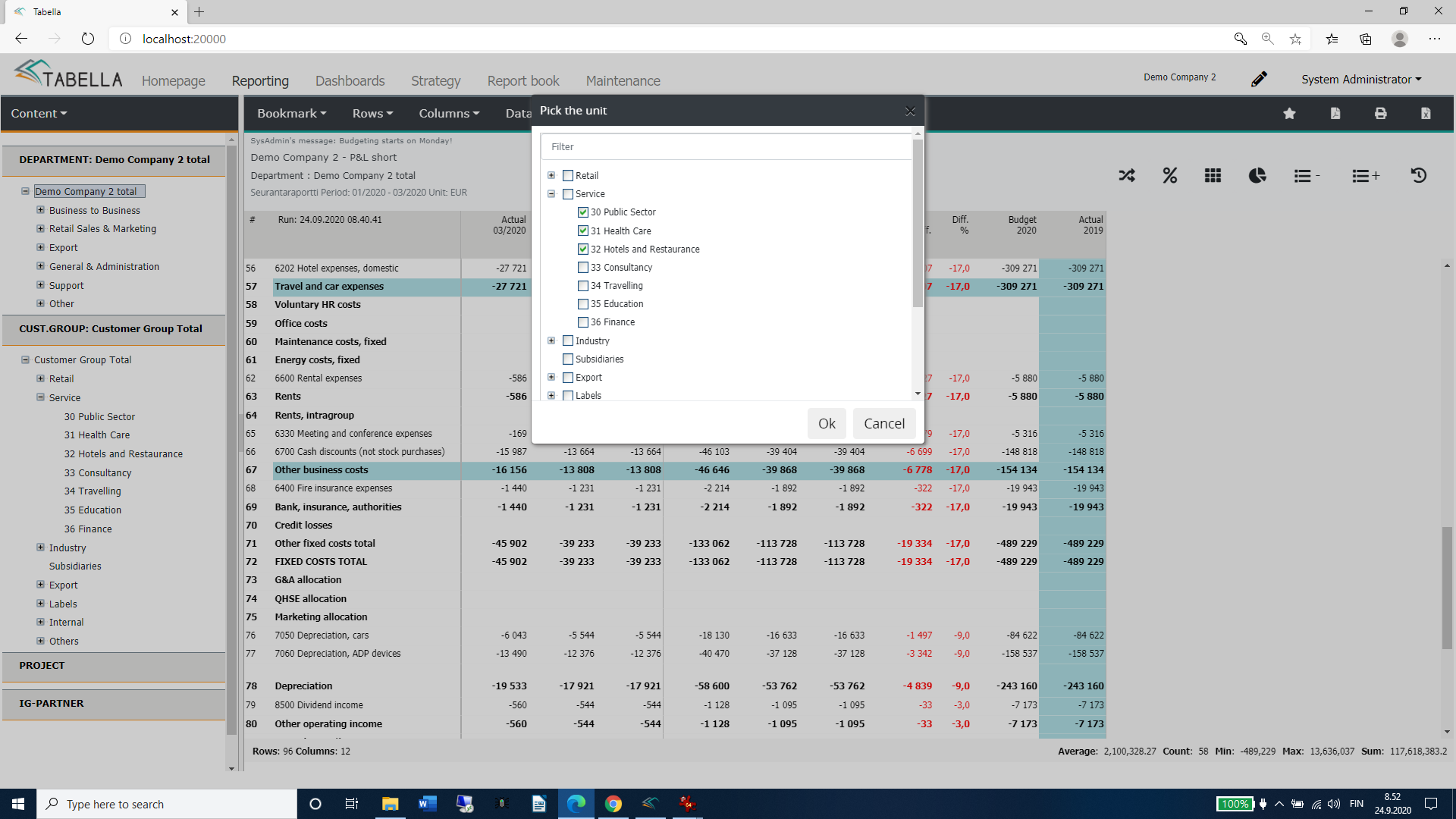Uncheck the 31 Health Care checkbox
This screenshot has width=1456, height=819.
click(x=583, y=231)
